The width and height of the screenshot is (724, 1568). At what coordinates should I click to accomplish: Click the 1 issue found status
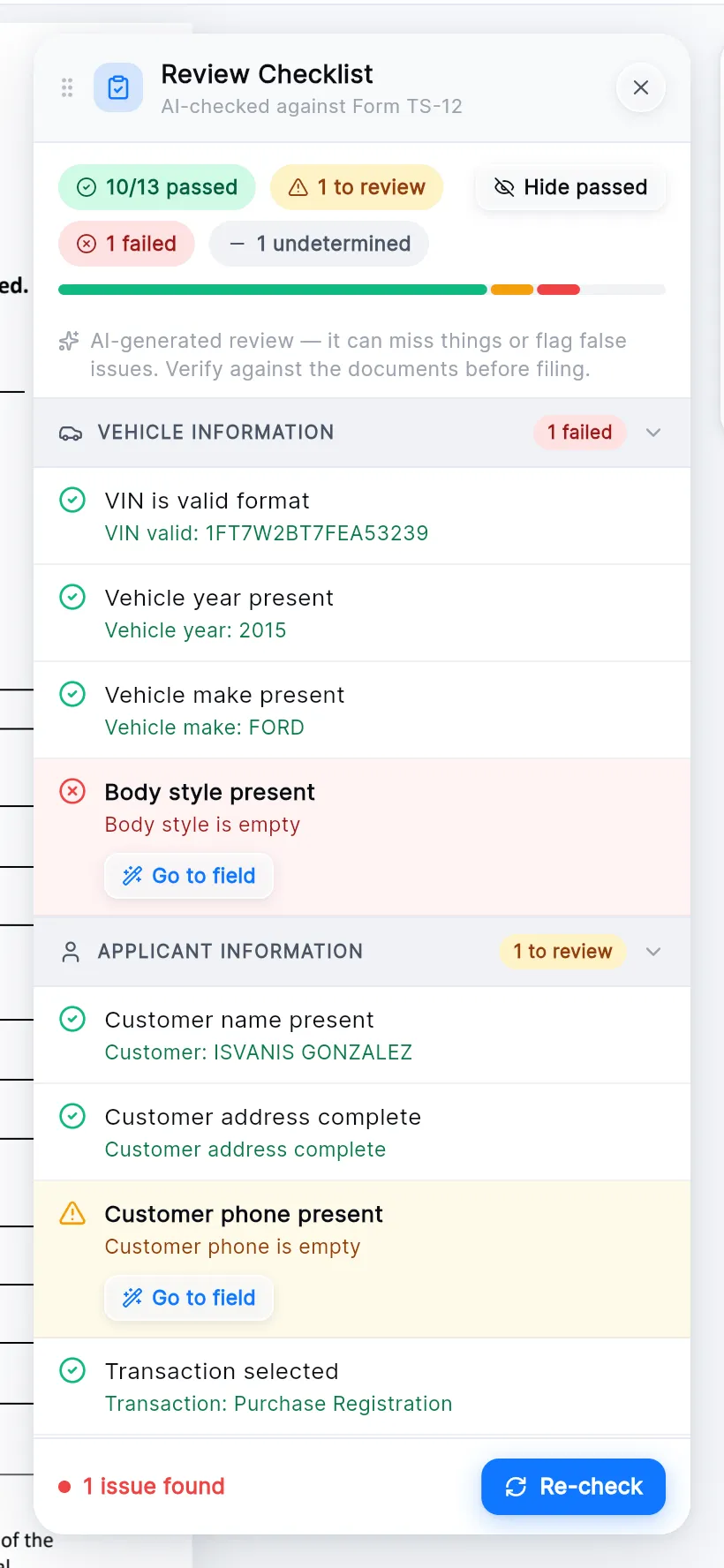[141, 1487]
